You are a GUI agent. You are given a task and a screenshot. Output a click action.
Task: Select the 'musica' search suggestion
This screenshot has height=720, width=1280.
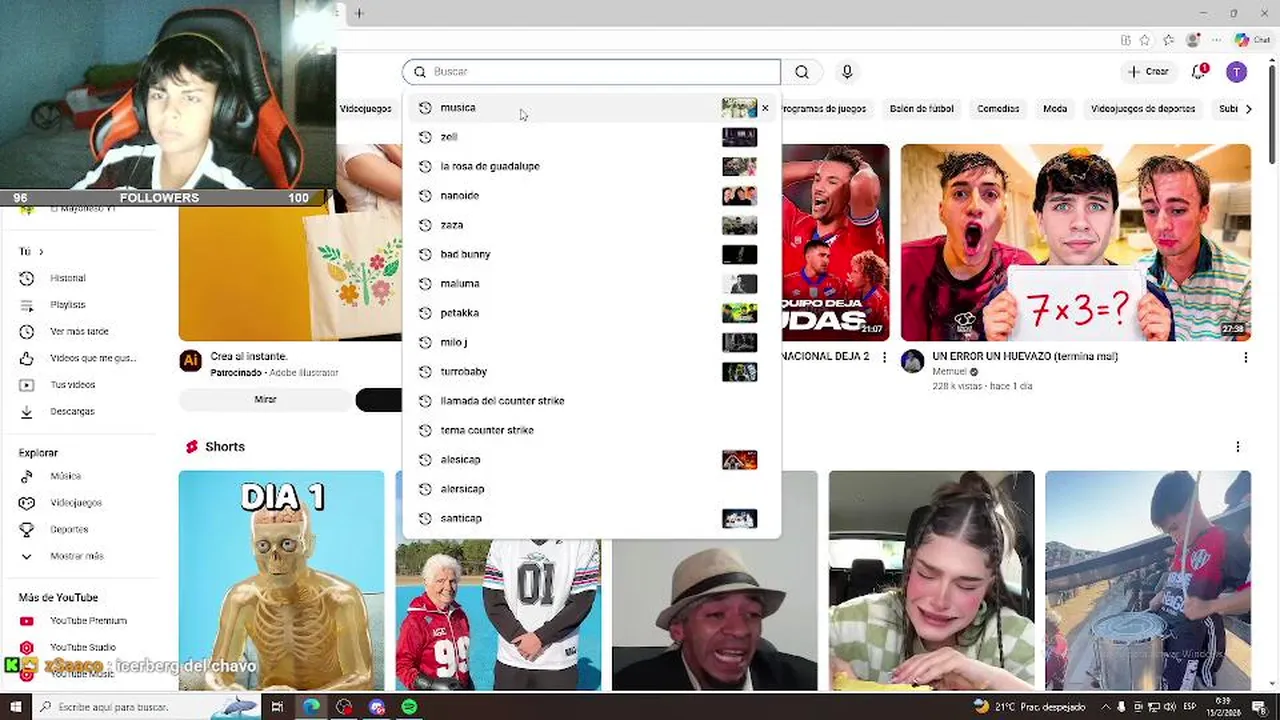point(592,108)
